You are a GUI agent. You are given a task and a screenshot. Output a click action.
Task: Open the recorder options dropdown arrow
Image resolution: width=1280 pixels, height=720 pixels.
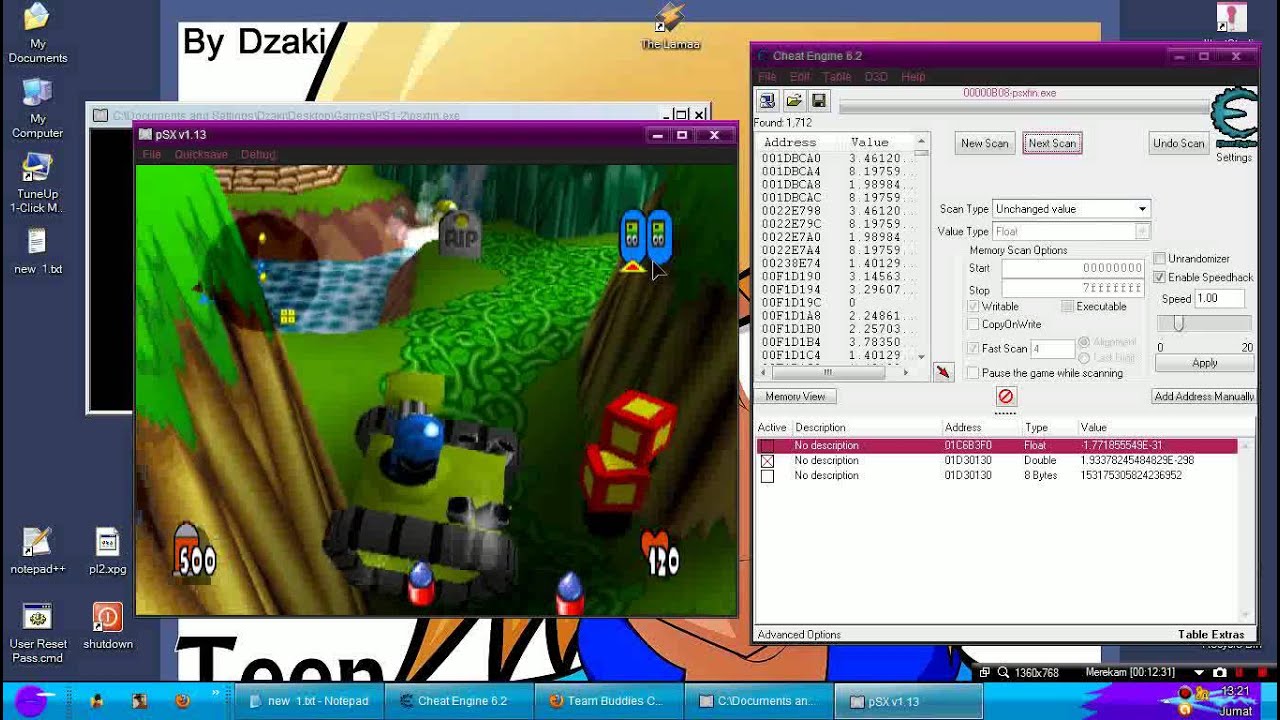[1199, 673]
